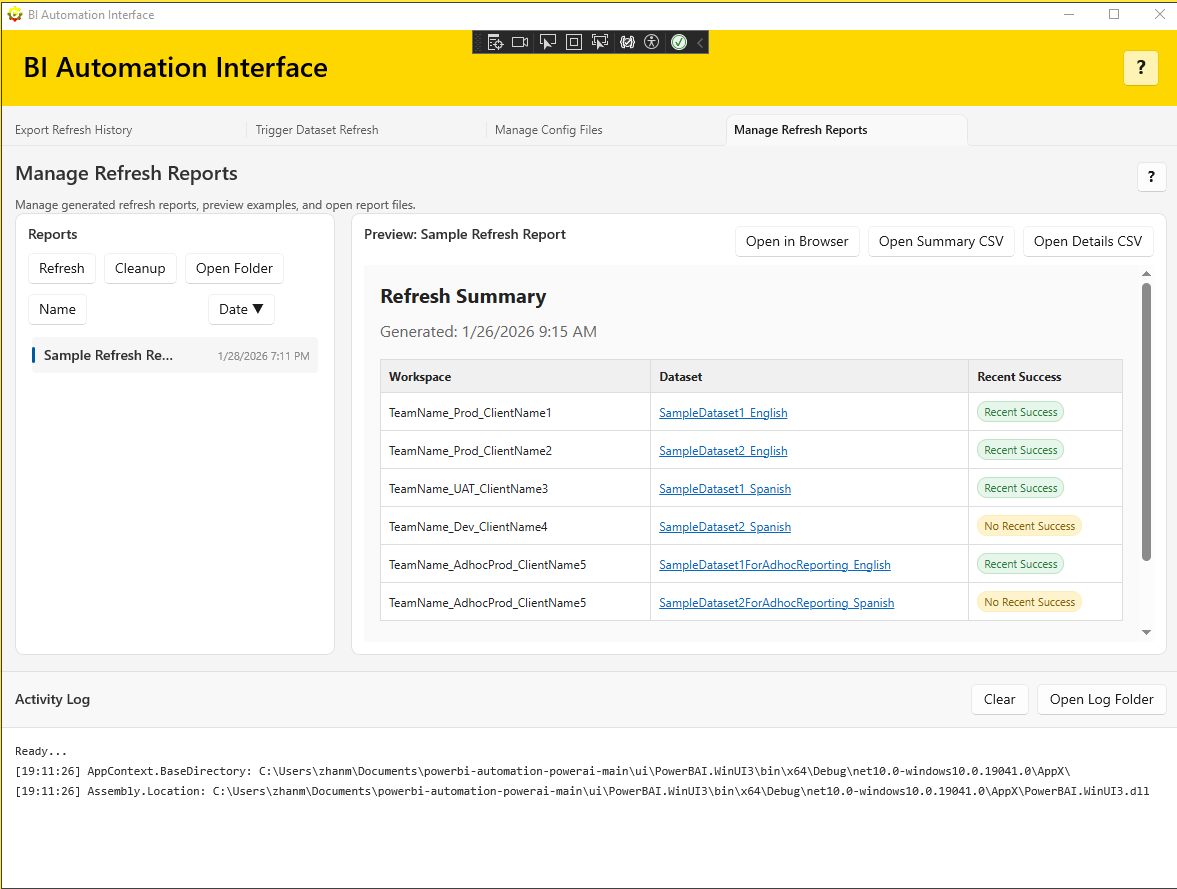The image size is (1177, 889).
Task: Collapse the floating toolbar with its chevron
Action: click(x=697, y=42)
